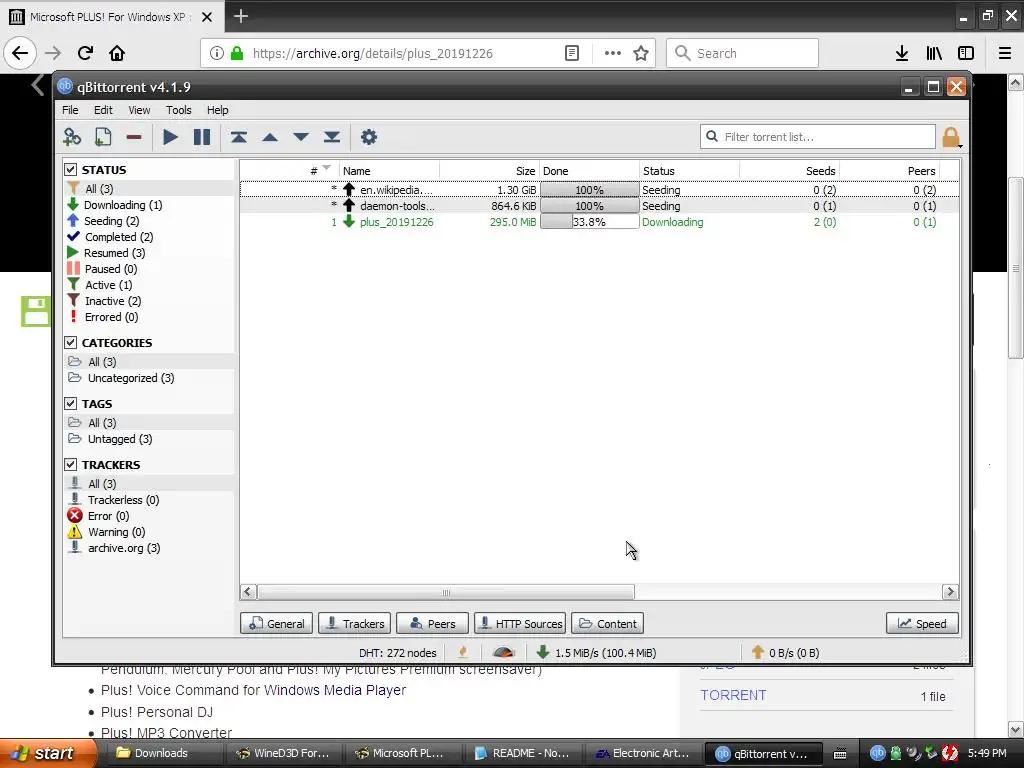Image resolution: width=1024 pixels, height=768 pixels.
Task: Click the torrent list horizontal scrollbar thumb
Action: point(446,592)
